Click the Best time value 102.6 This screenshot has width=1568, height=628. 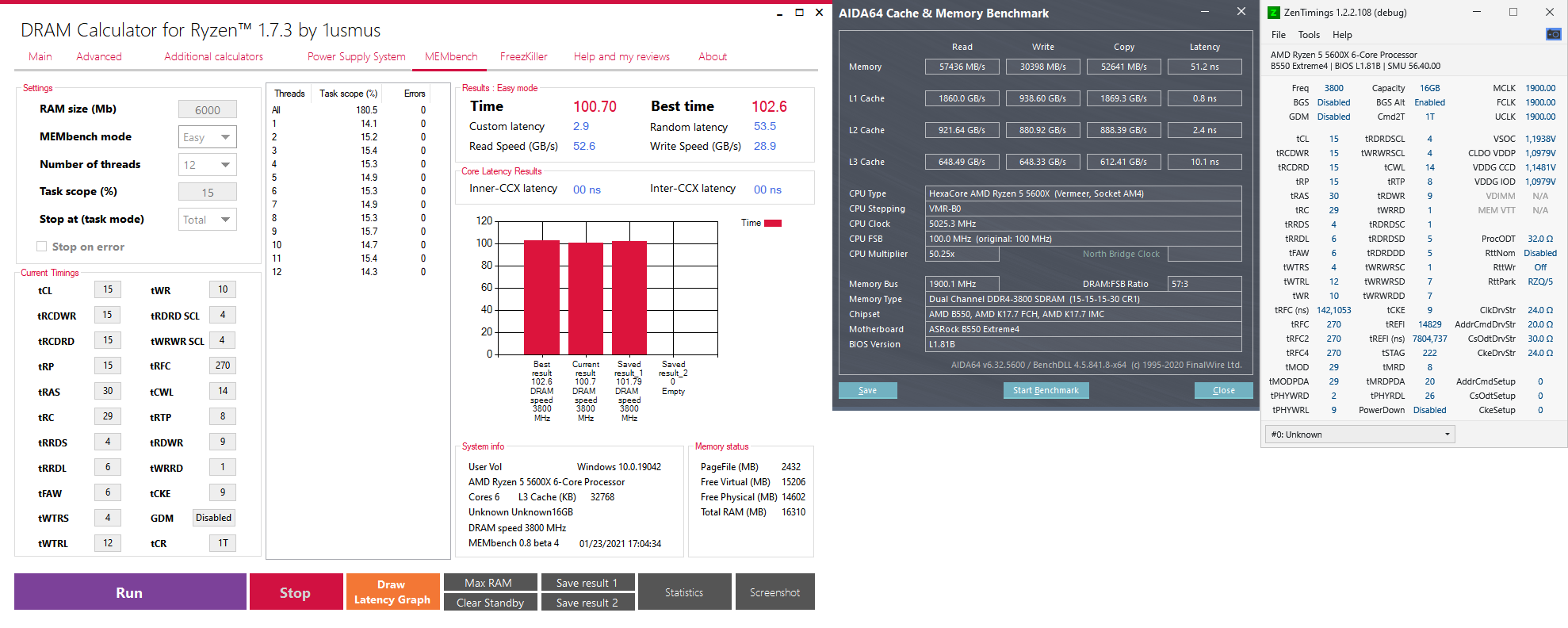coord(769,106)
